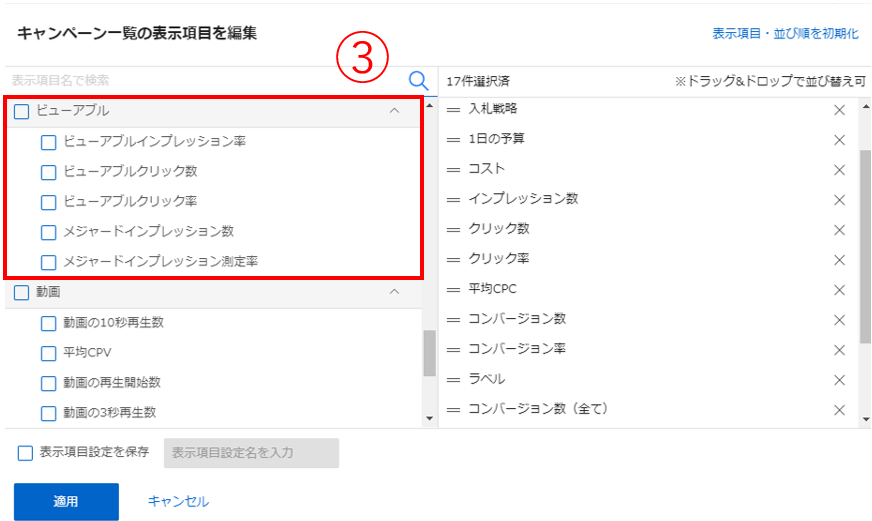Select the 動画 group checkbox
Screen dimensions: 872x521
point(22,293)
